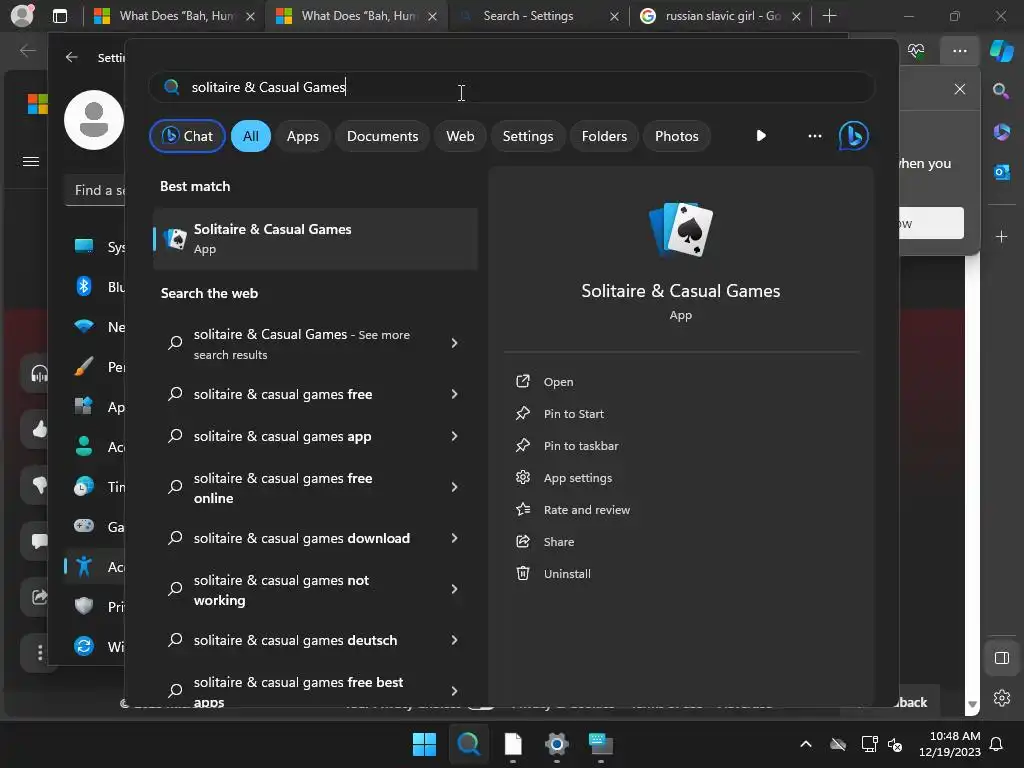The height and width of the screenshot is (768, 1024).
Task: Select the Chat filter
Action: pos(187,136)
